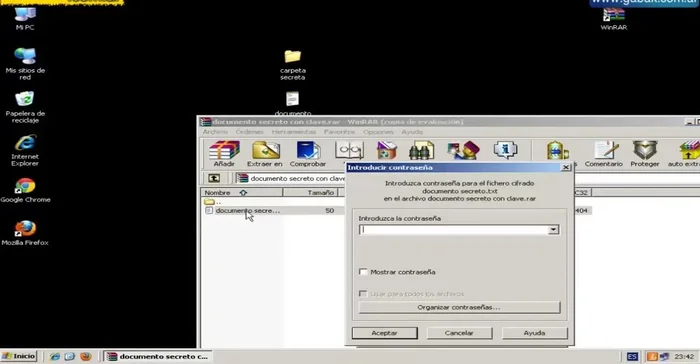This screenshot has width=700, height=364.
Task: Click Organizar contraseñas... button
Action: coord(459,307)
